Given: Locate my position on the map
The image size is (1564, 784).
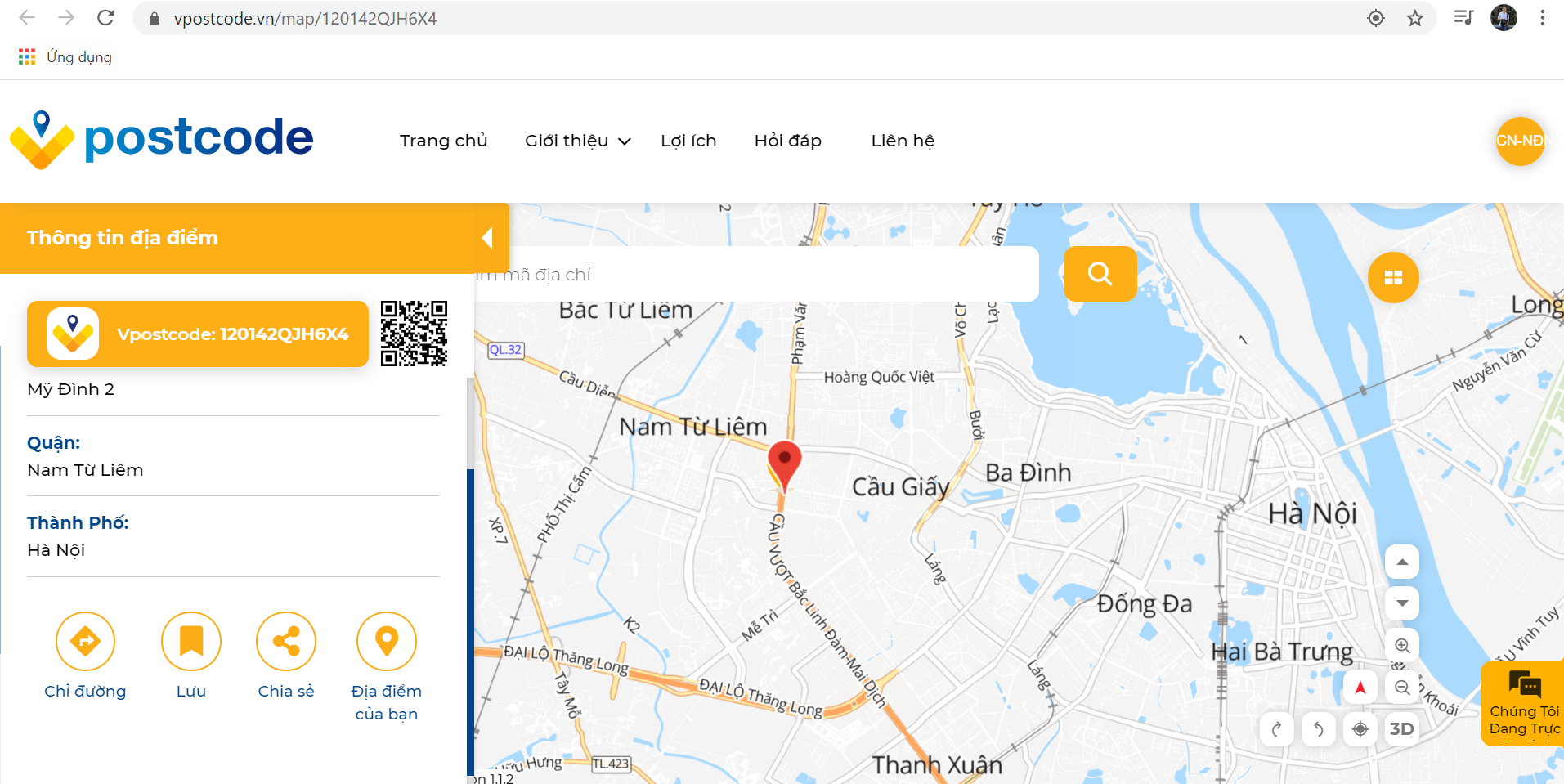Looking at the screenshot, I should coord(1360,728).
